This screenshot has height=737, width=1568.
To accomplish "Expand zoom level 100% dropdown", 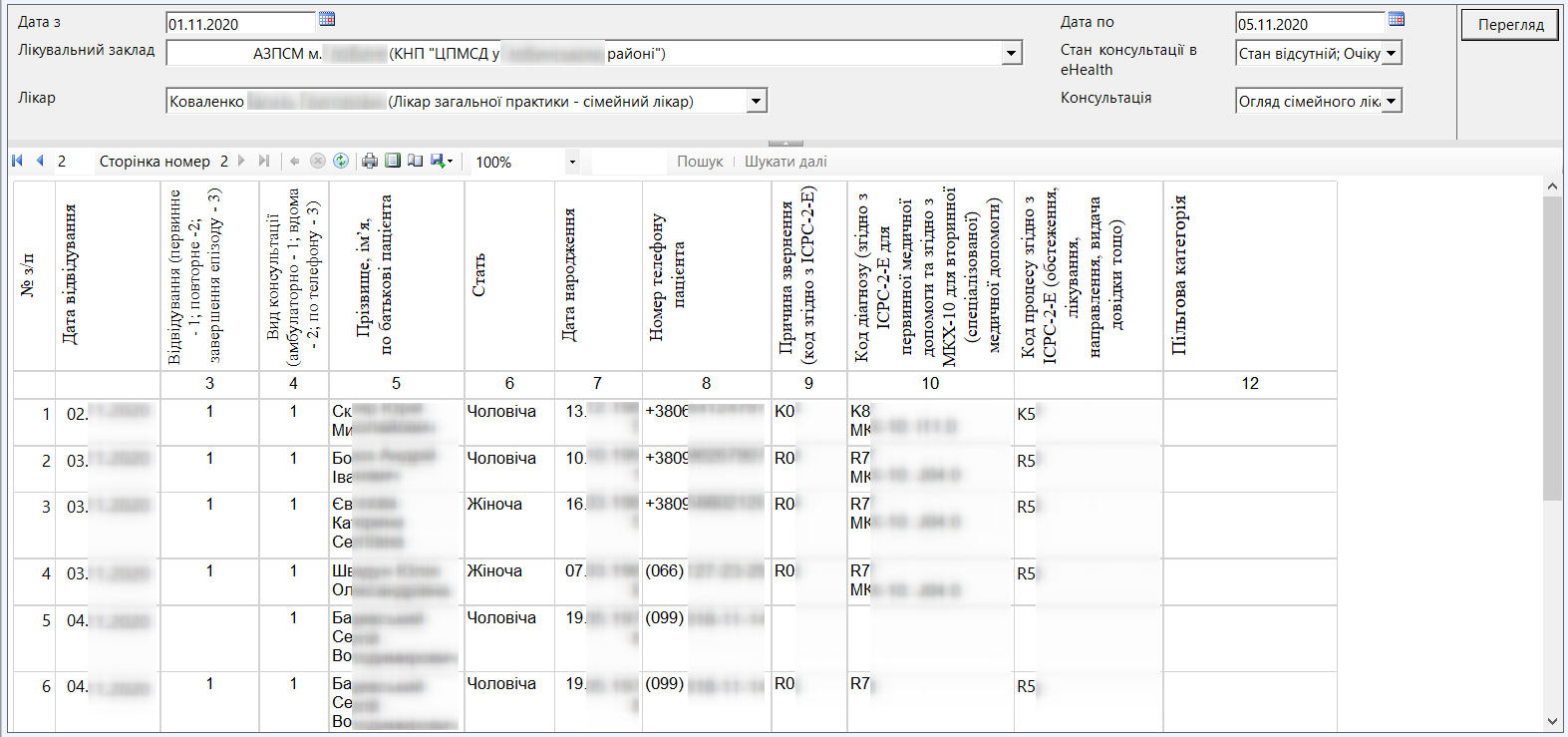I will pos(572,162).
